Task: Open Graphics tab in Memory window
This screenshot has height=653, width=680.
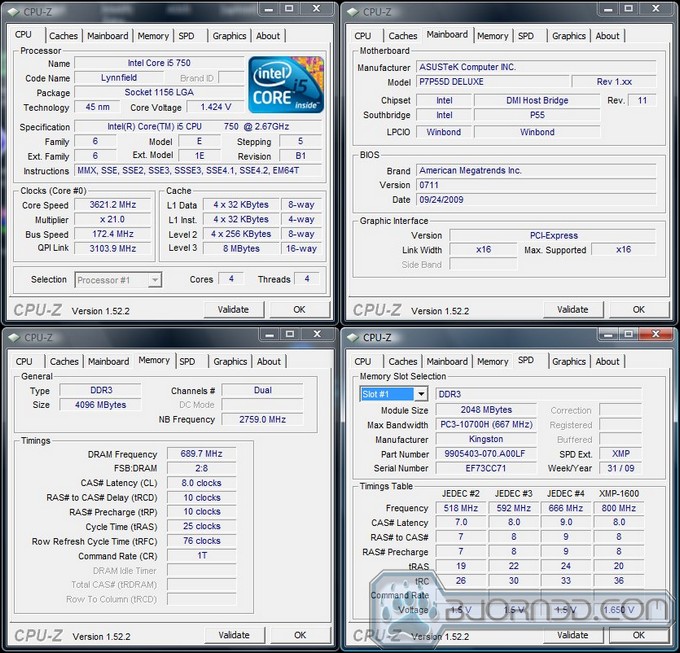Action: point(230,362)
